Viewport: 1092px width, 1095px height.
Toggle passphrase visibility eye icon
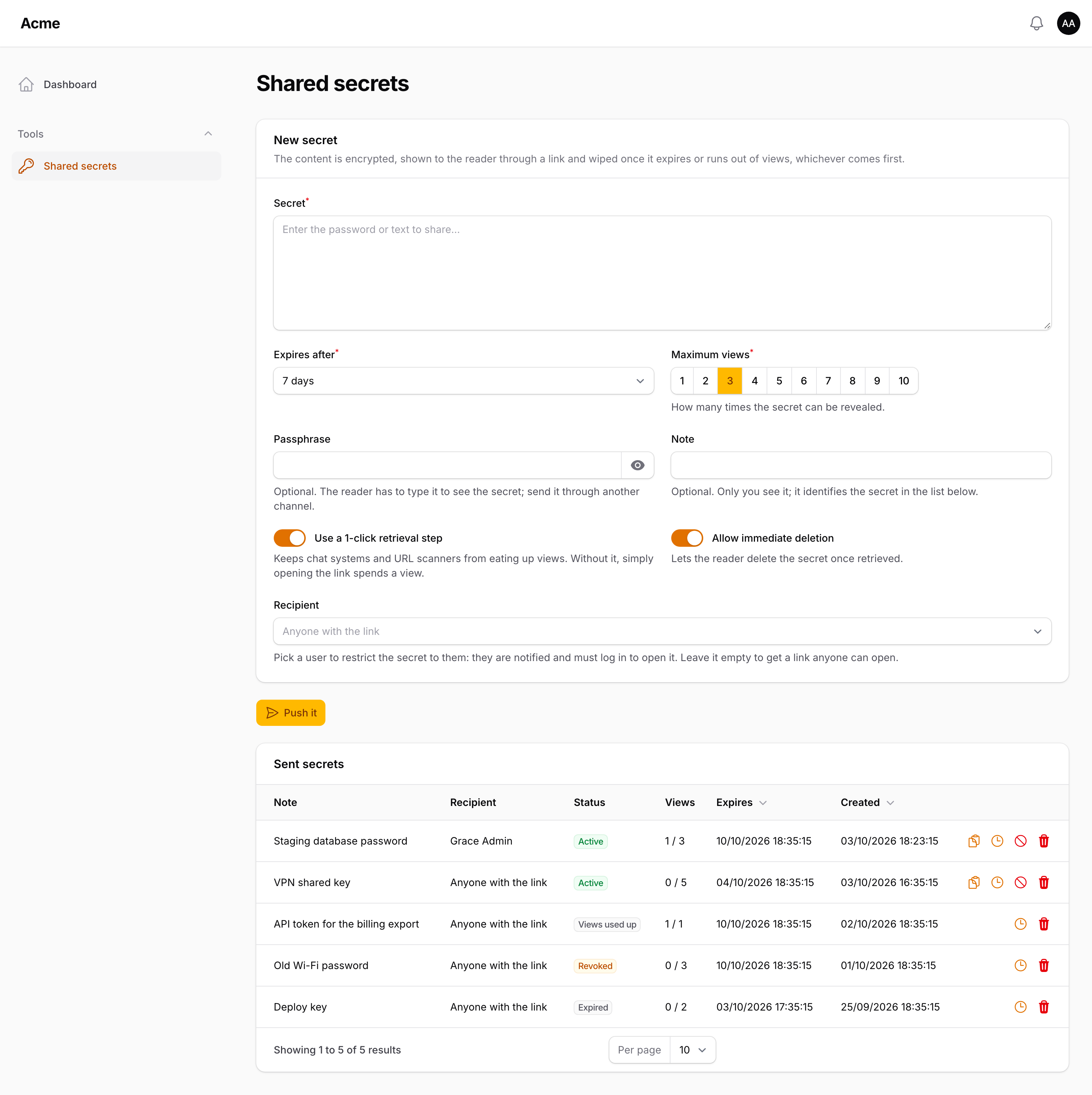(637, 465)
